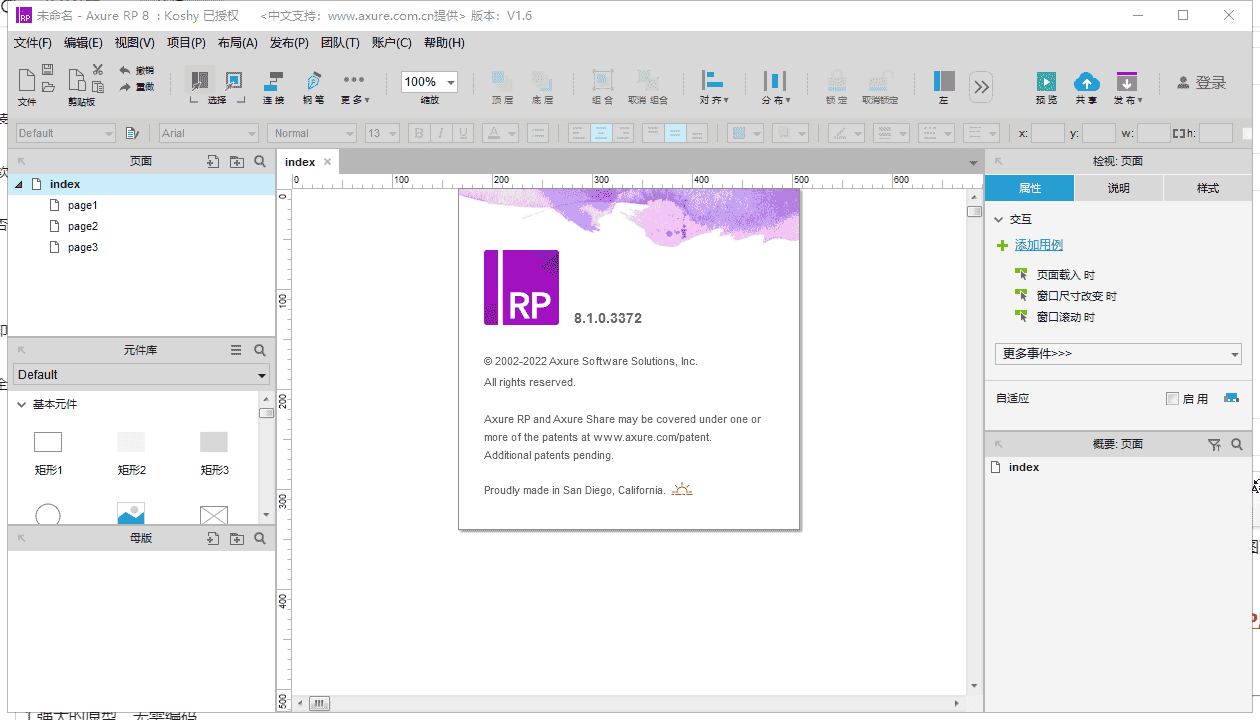The height and width of the screenshot is (720, 1260).
Task: Enable the adaptive view (自适应) checkbox
Action: [1172, 399]
